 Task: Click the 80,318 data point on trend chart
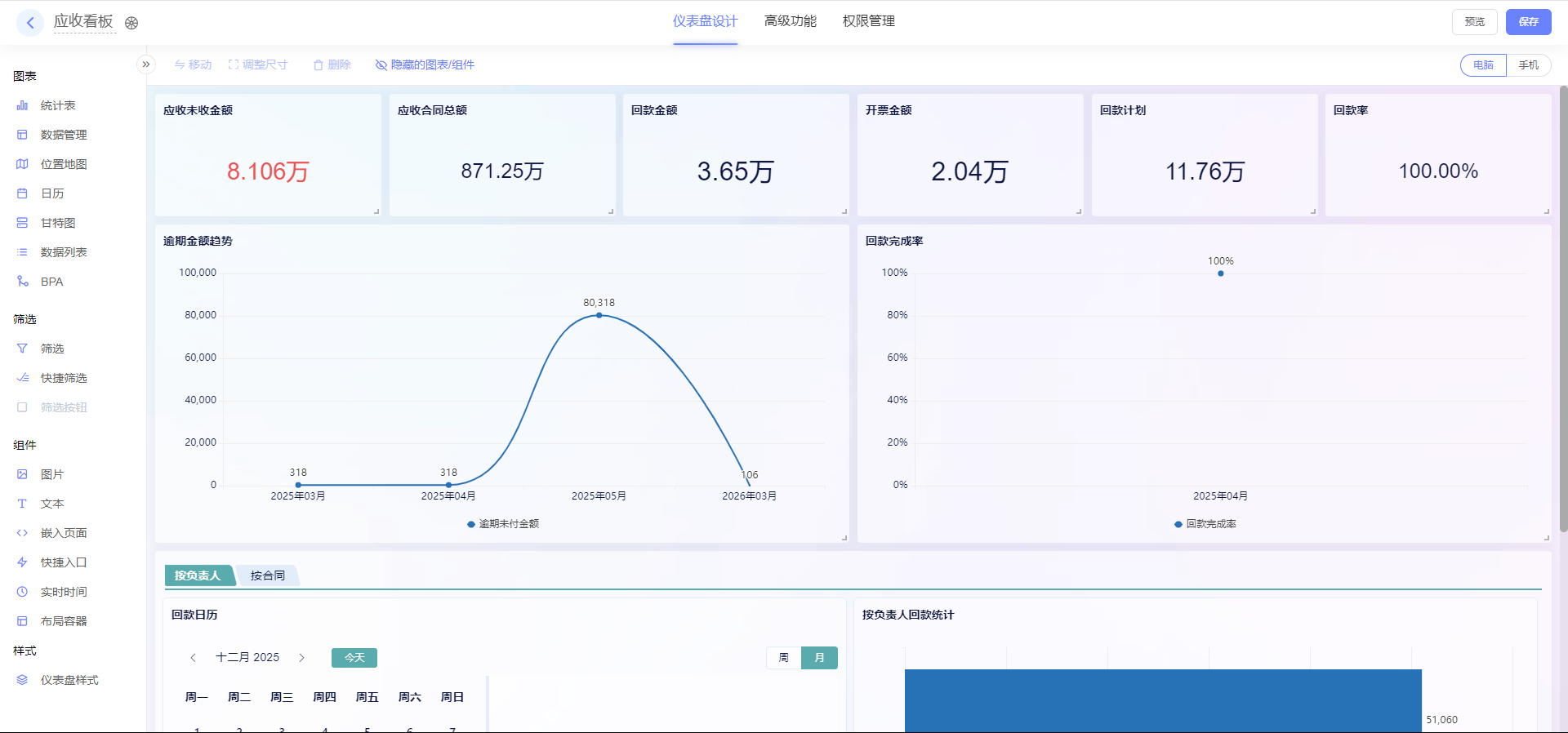[599, 315]
